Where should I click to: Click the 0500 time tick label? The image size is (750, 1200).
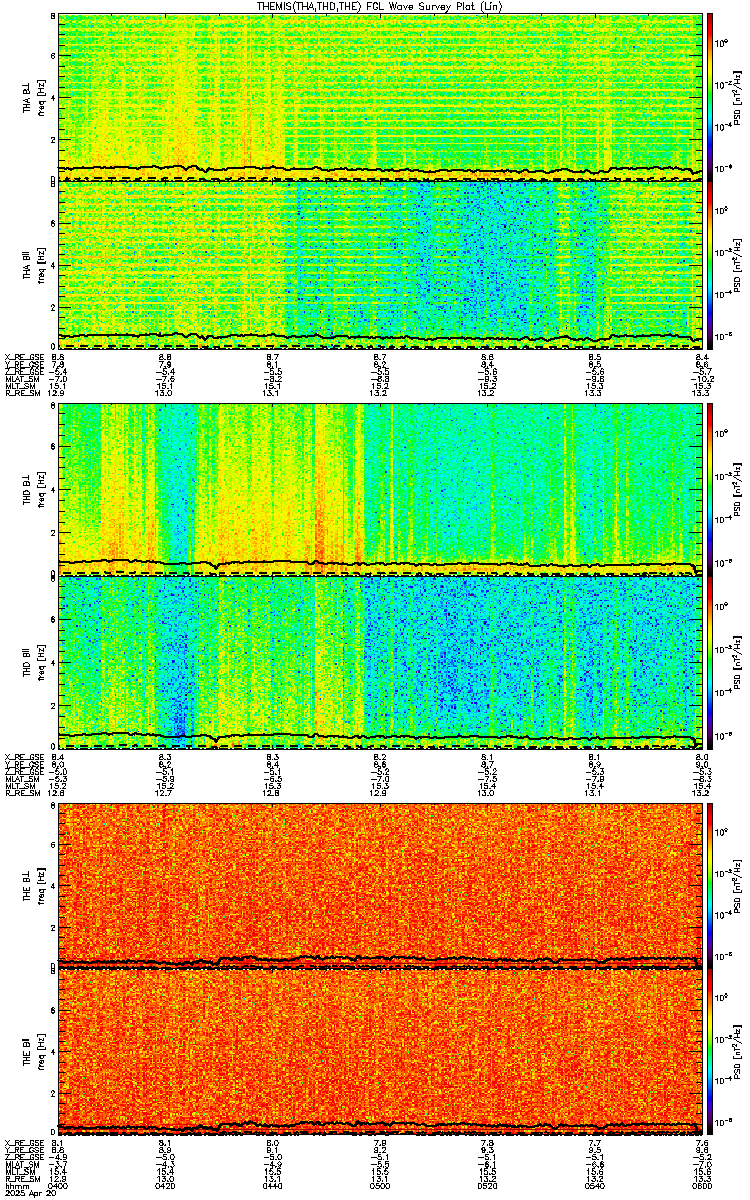(380, 1187)
